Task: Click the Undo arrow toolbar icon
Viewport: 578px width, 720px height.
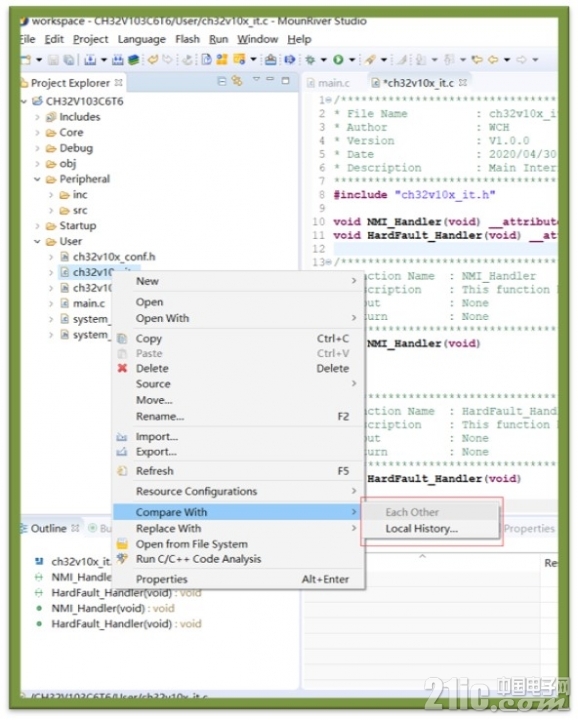Action: pos(153,60)
